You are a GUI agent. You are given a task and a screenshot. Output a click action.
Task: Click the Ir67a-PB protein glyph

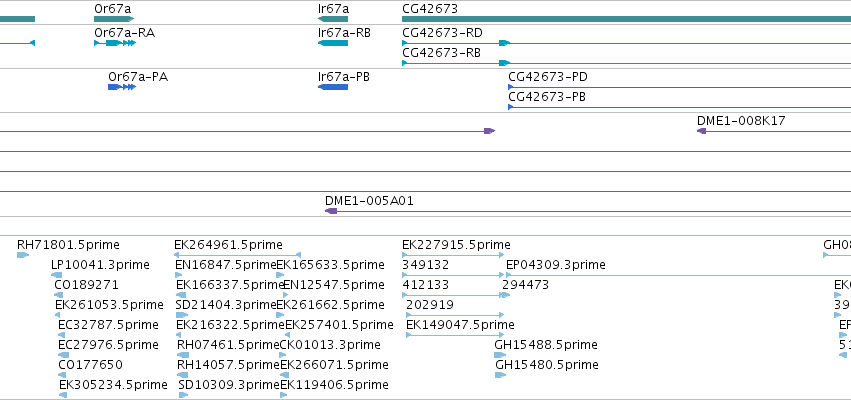[333, 87]
